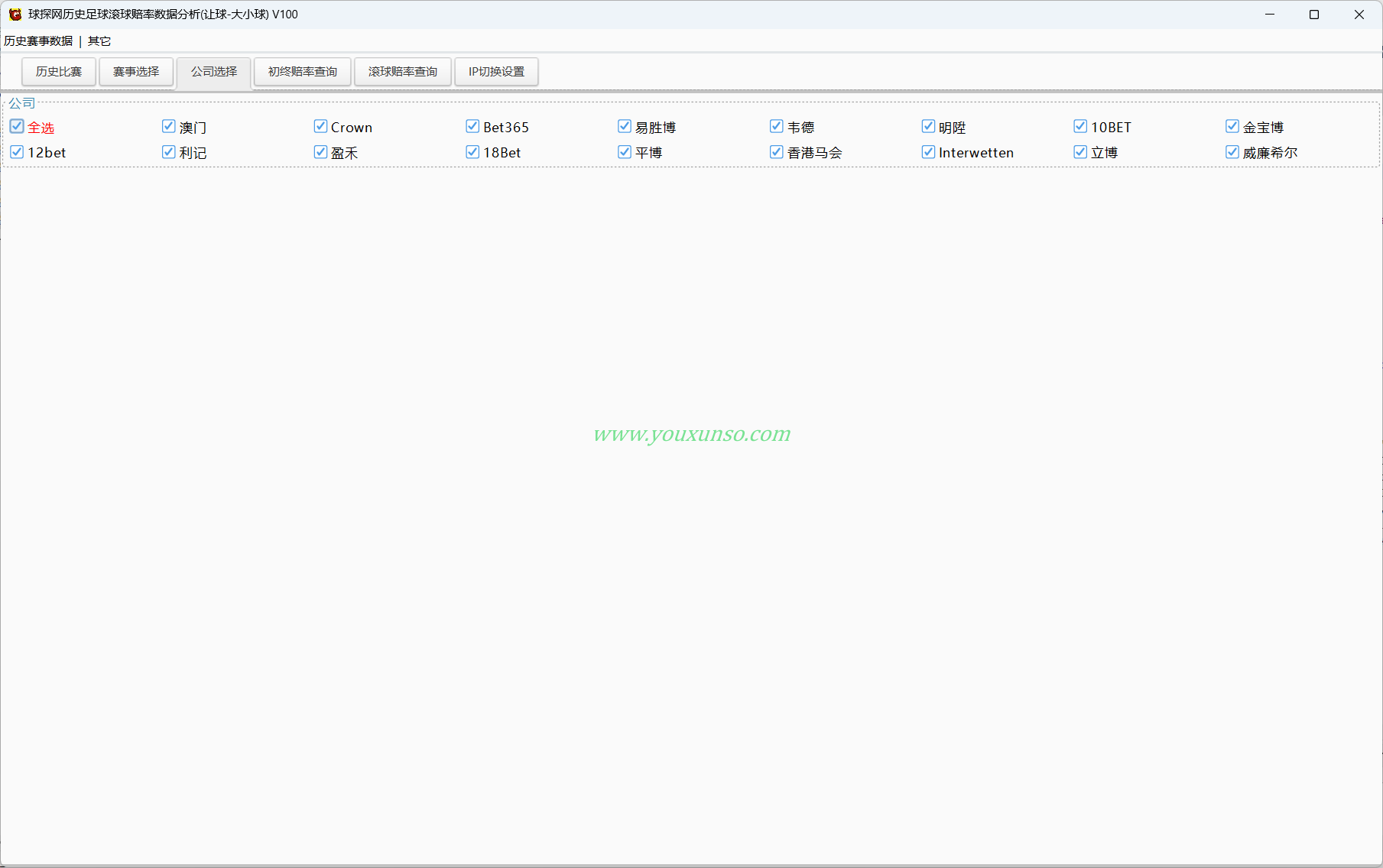The image size is (1383, 868).
Task: Open the 初终赔率查询 tab
Action: click(303, 72)
